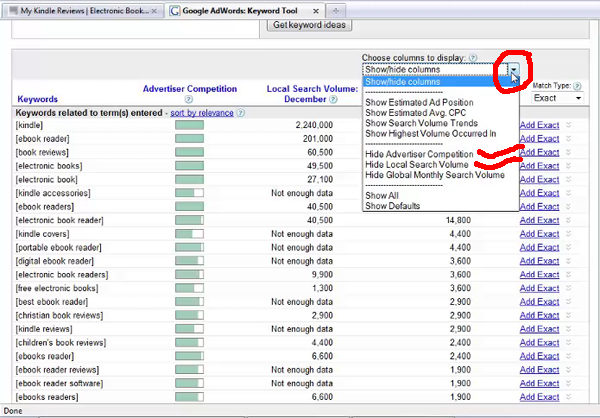Viewport: 600px width, 418px height.
Task: Click Add Exact for [ebook reader software]
Action: pyautogui.click(x=539, y=384)
